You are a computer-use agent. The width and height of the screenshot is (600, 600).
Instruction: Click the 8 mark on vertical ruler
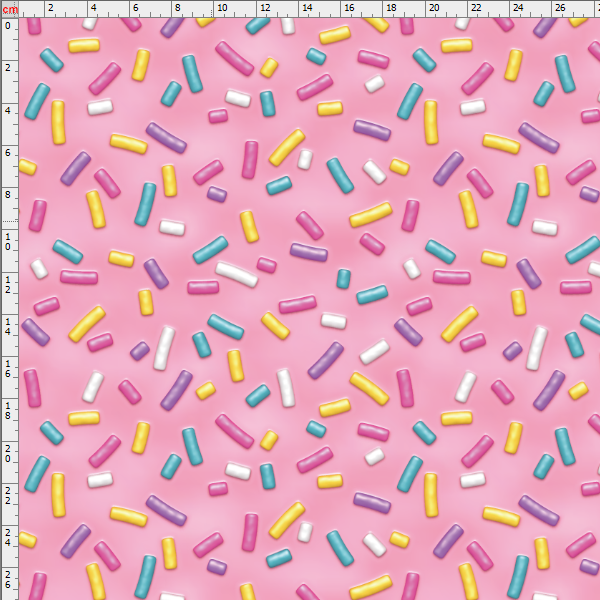click(x=8, y=194)
